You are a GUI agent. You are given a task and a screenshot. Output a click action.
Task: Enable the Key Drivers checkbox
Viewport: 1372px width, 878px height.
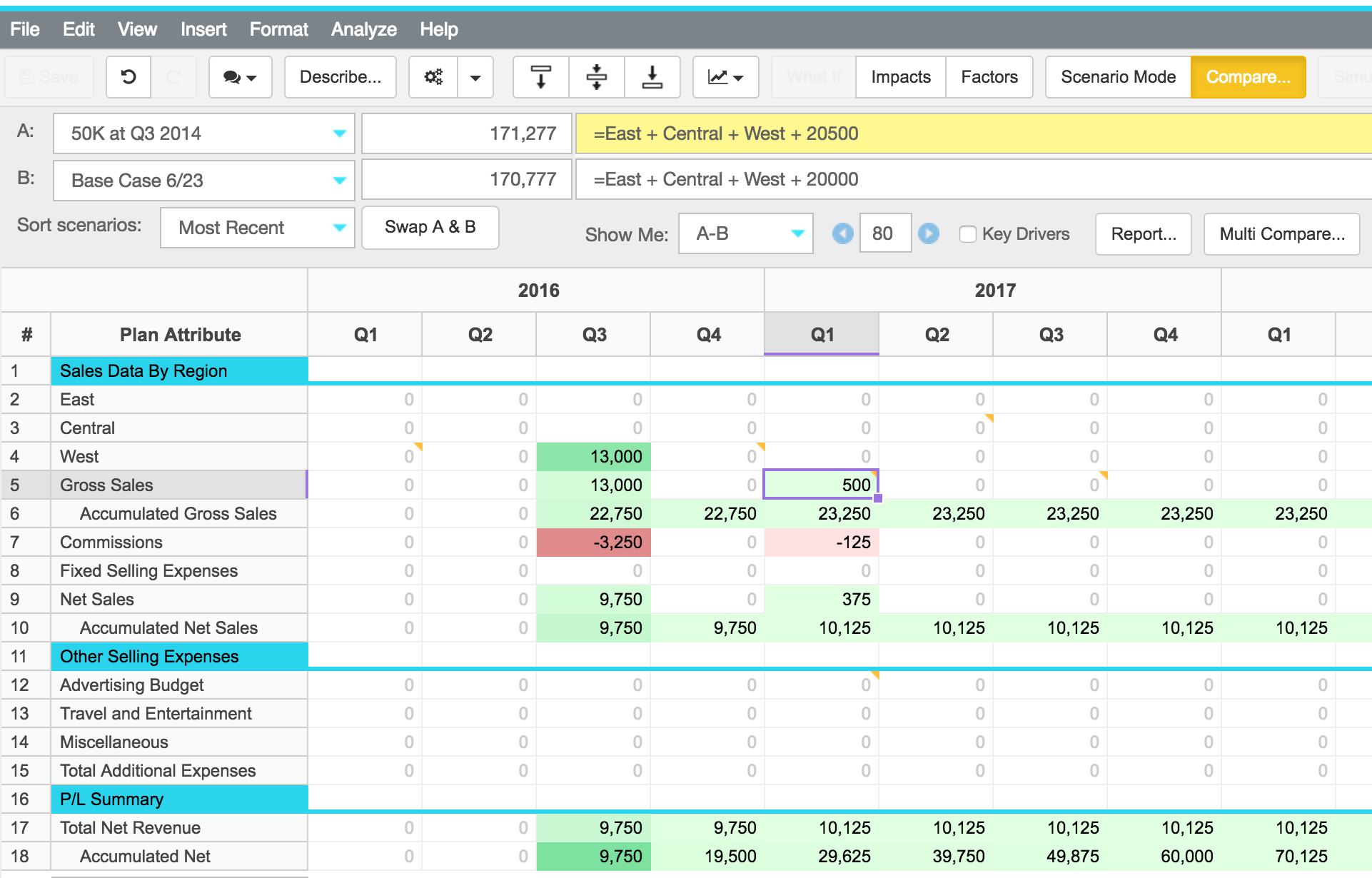(968, 234)
